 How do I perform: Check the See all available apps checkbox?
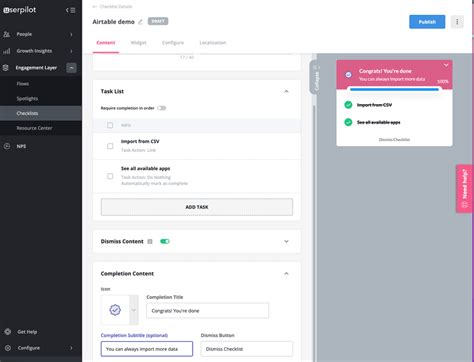click(x=110, y=176)
